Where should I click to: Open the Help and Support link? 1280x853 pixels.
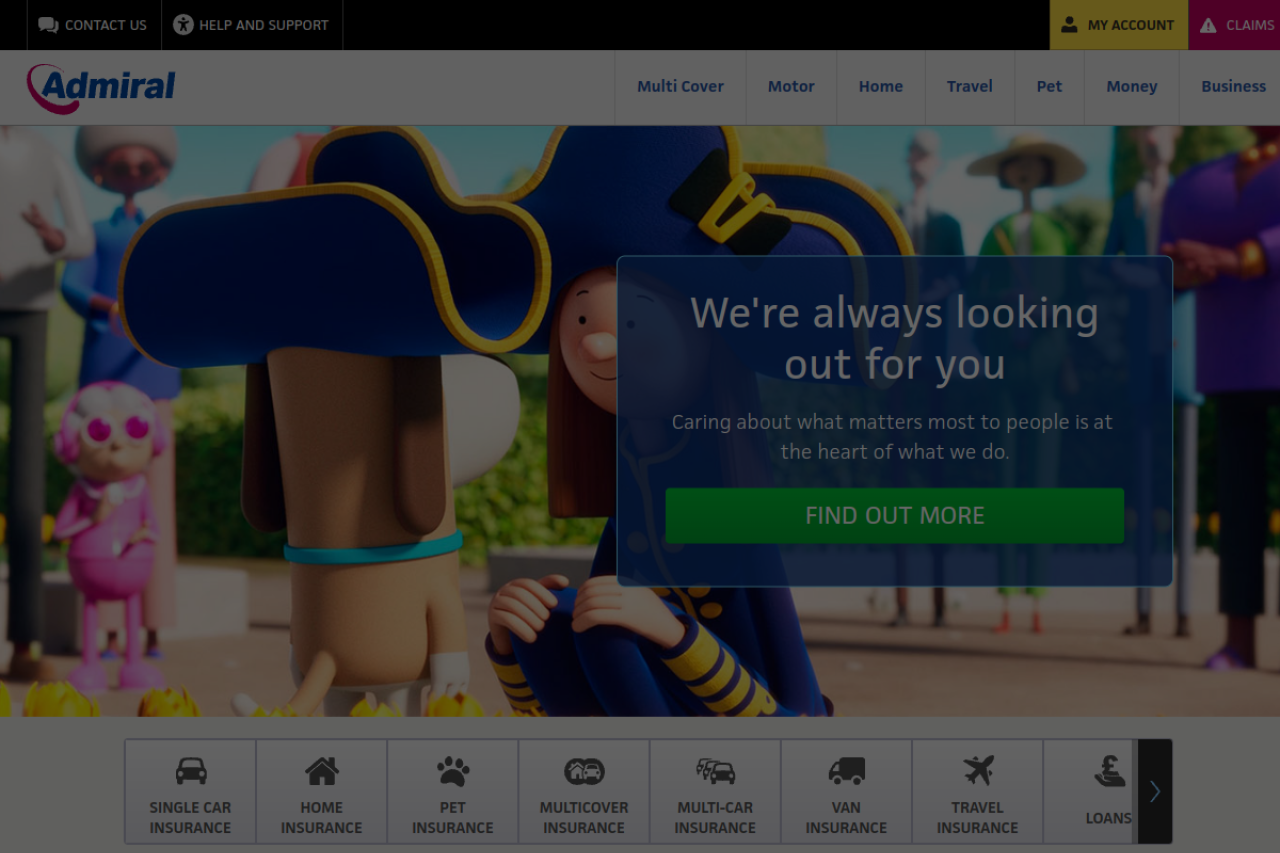(263, 25)
